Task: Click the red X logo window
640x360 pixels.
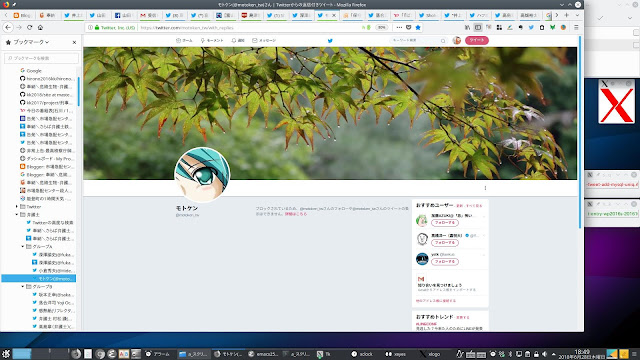Action: [x=617, y=106]
